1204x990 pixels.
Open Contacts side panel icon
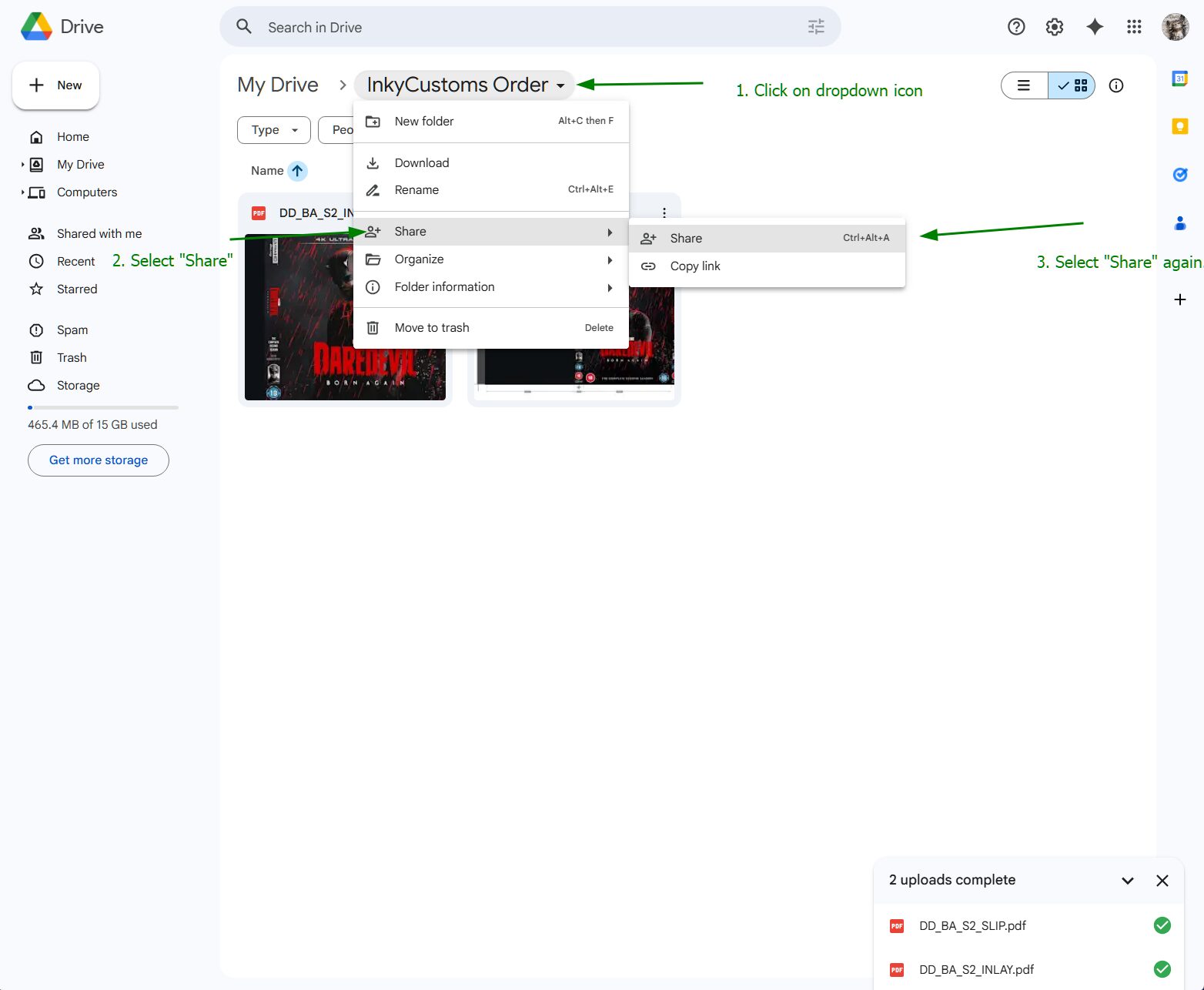(x=1180, y=223)
